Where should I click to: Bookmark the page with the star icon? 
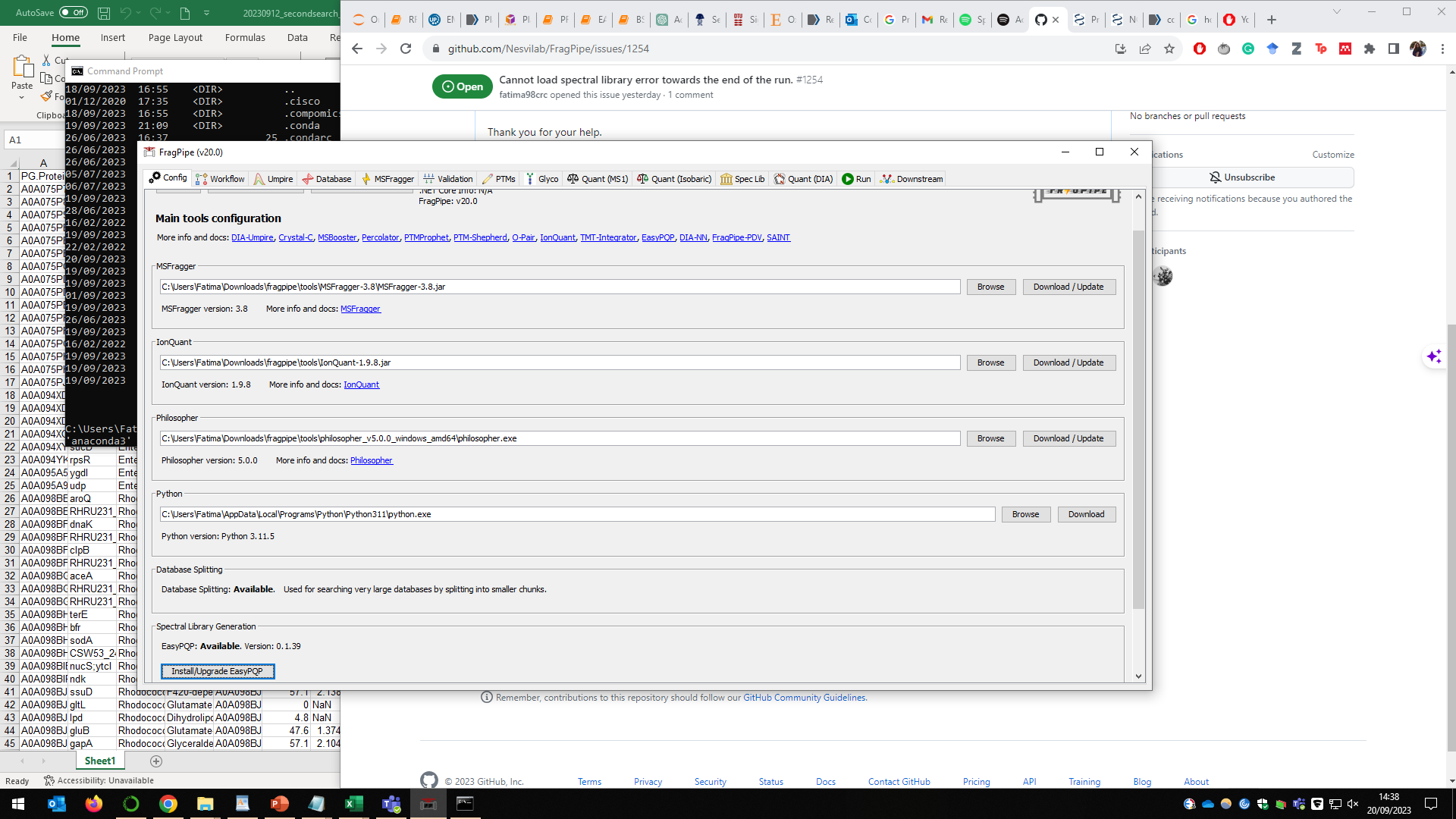coord(1169,48)
